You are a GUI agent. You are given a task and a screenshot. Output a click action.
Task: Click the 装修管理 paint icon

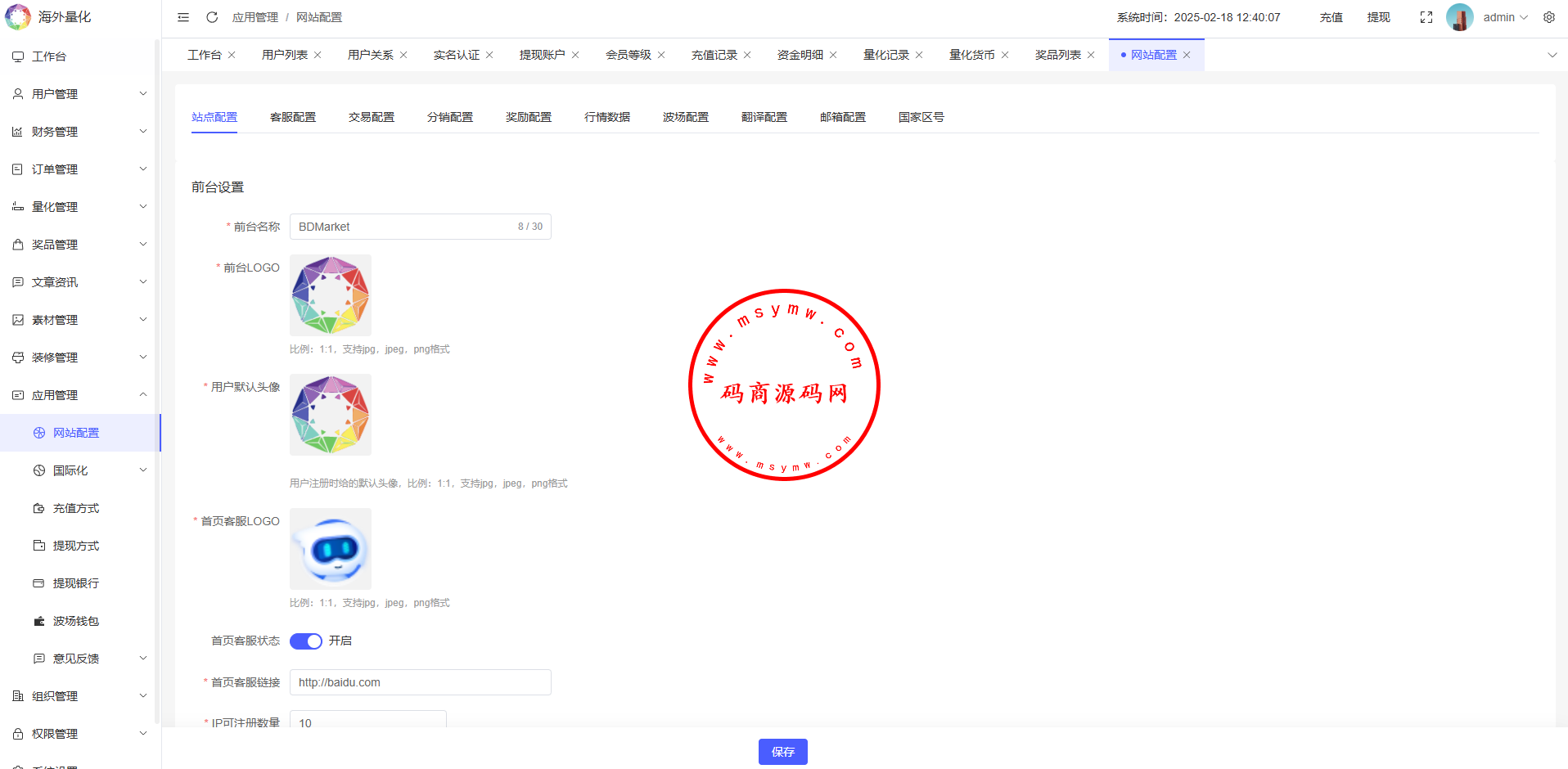tap(18, 358)
